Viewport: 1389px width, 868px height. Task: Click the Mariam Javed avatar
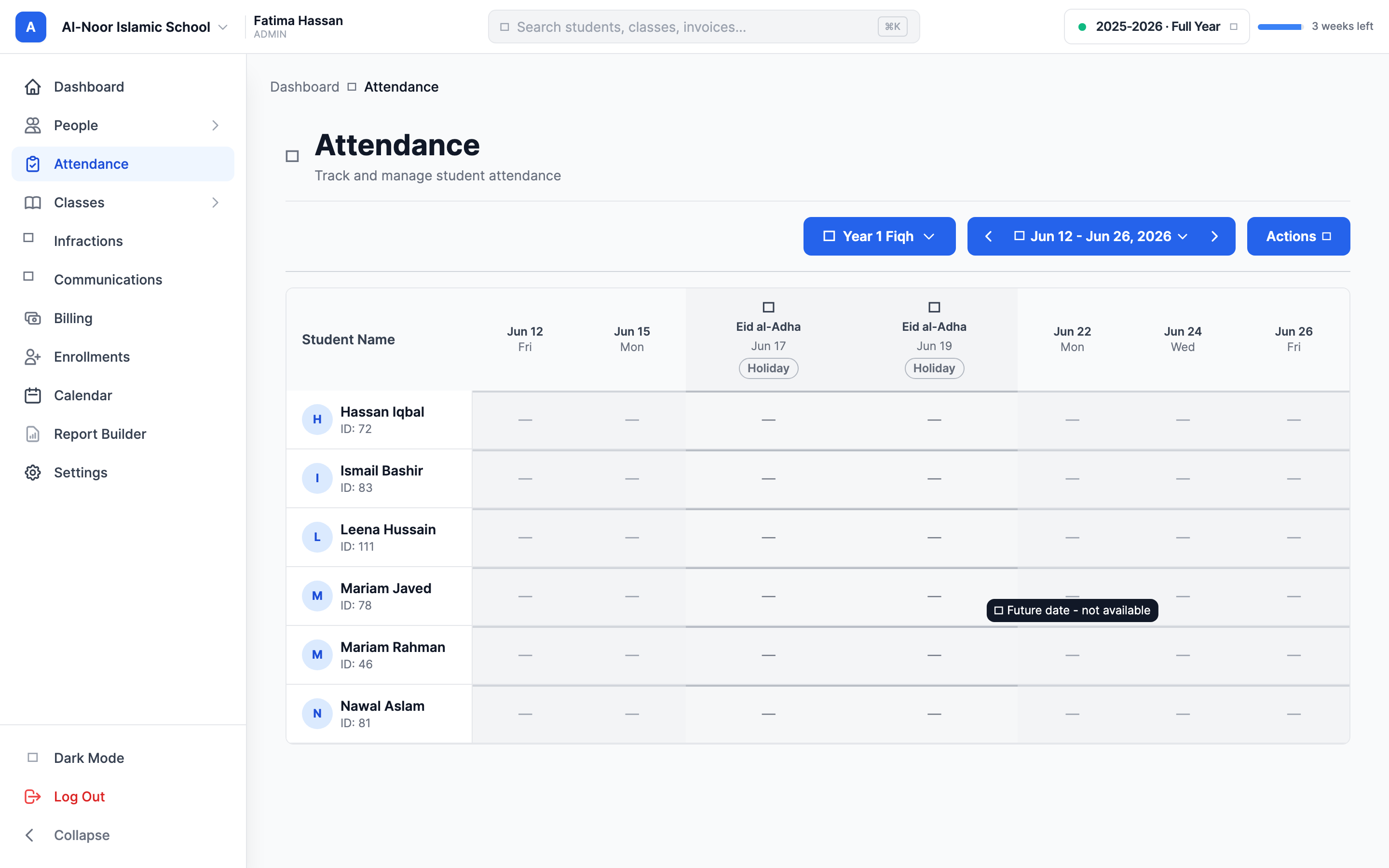click(317, 596)
